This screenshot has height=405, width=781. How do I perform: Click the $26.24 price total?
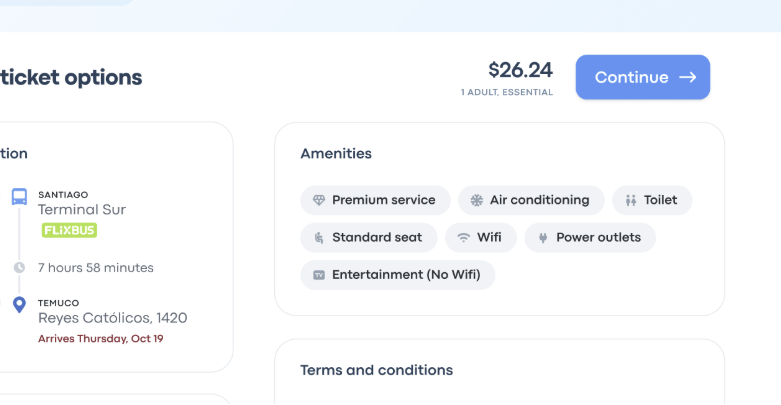click(520, 70)
